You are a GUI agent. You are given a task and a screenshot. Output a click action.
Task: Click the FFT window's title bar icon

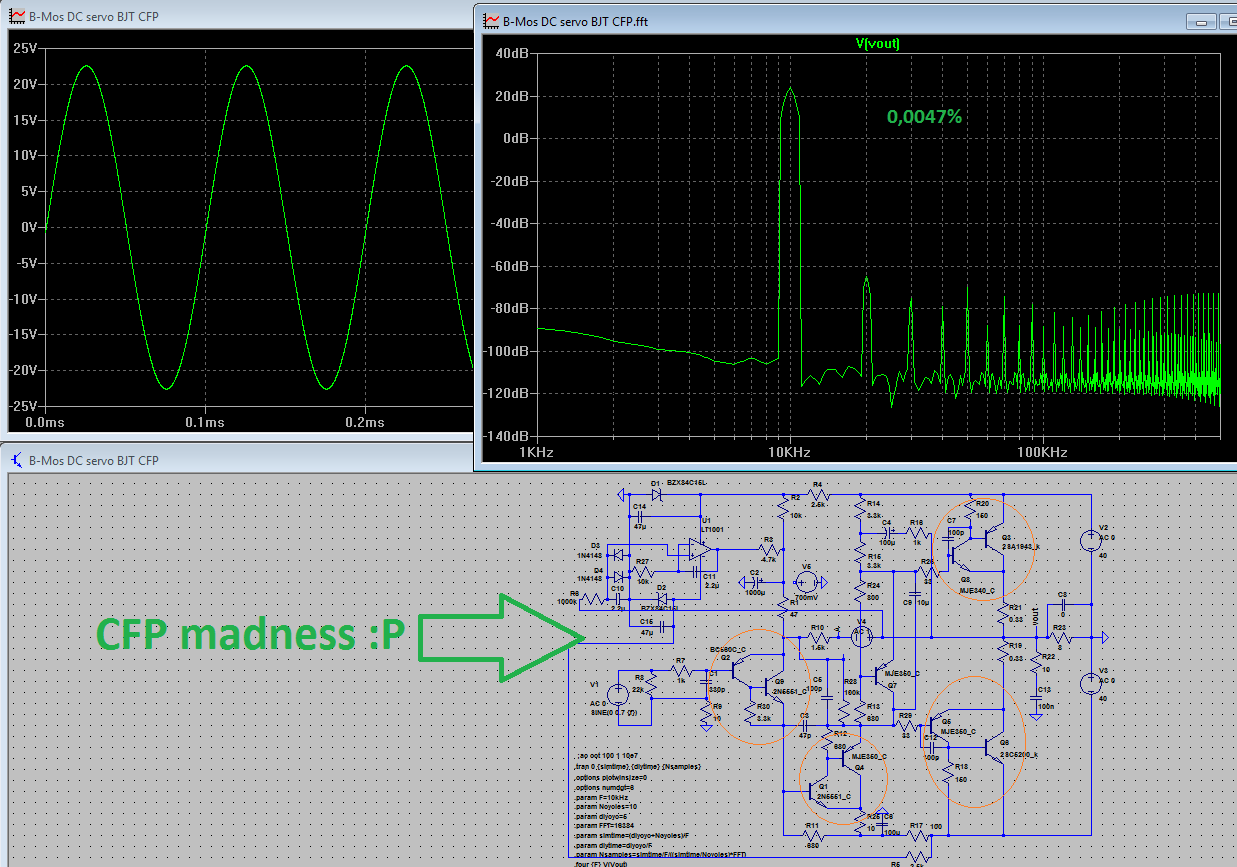point(491,19)
